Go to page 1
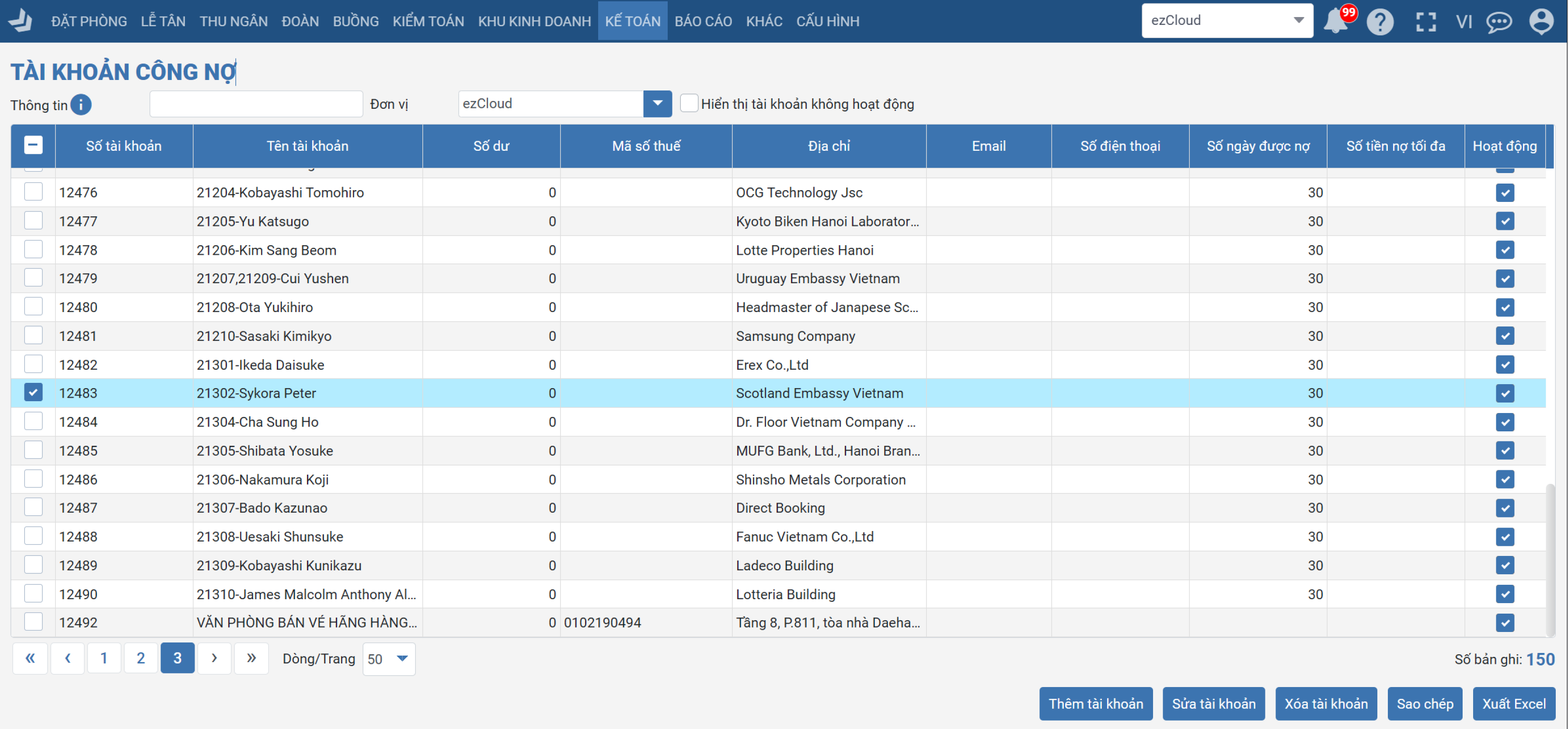Screen dimensions: 1568x729 104,658
